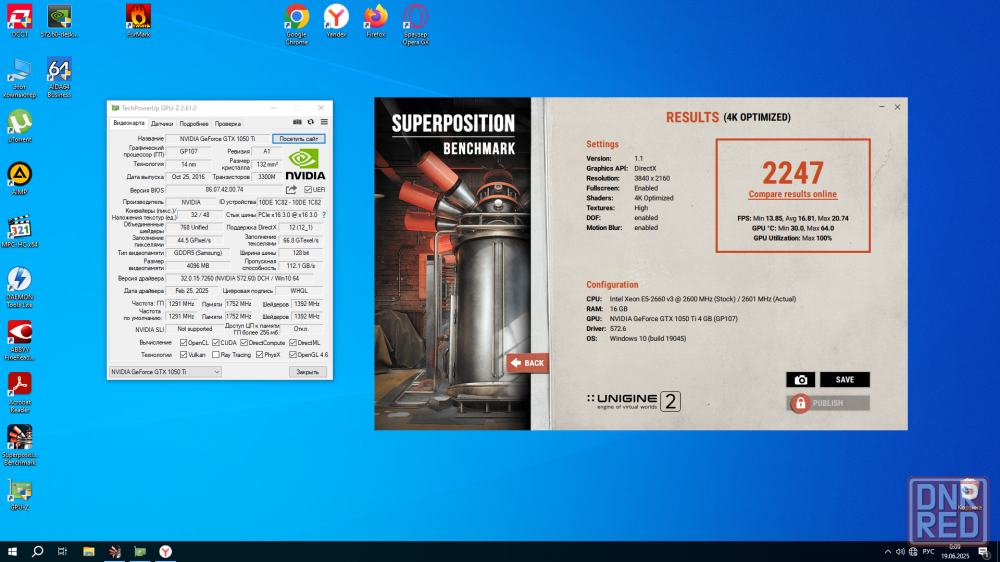Image resolution: width=1000 pixels, height=562 pixels.
Task: Click bus interface question mark help
Action: point(324,215)
